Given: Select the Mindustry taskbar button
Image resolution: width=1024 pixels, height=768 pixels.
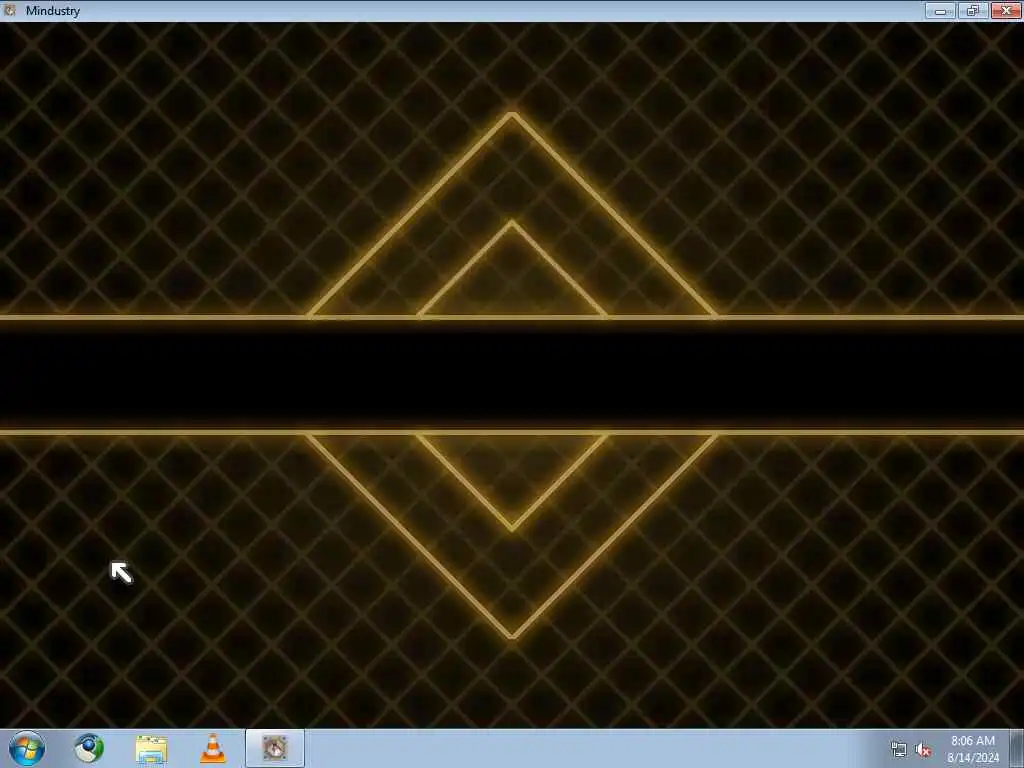Looking at the screenshot, I should [x=275, y=748].
